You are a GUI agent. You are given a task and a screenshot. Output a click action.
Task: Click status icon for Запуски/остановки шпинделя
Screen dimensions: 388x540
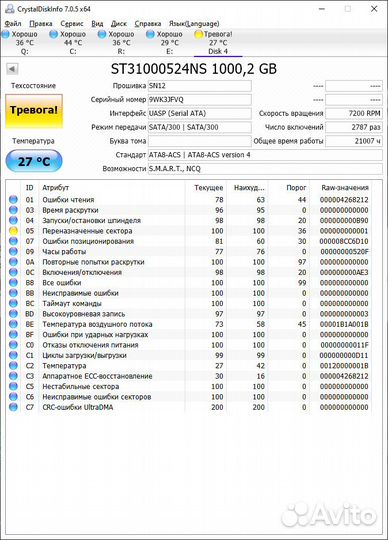coord(13,220)
